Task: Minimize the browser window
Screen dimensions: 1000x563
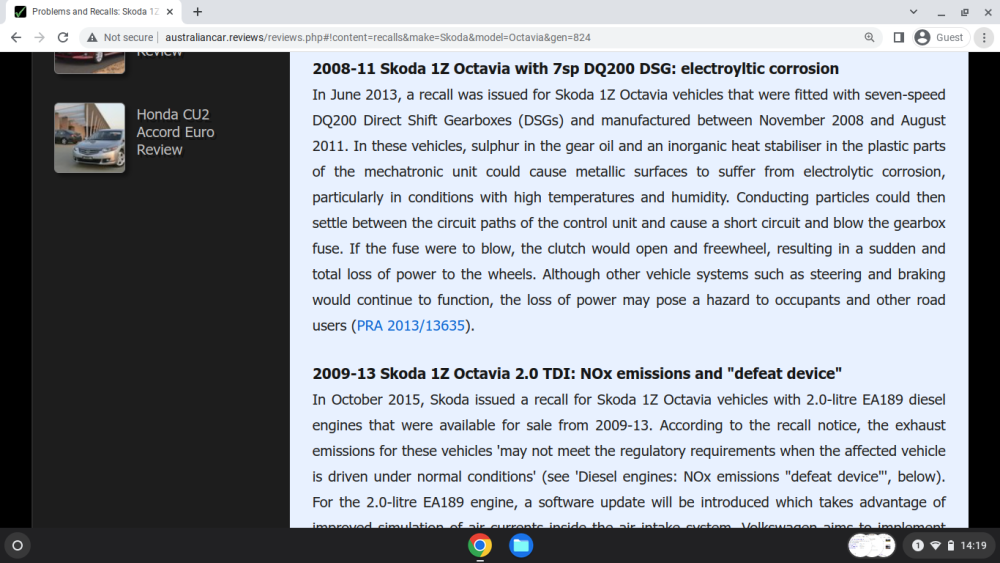Action: tap(941, 11)
